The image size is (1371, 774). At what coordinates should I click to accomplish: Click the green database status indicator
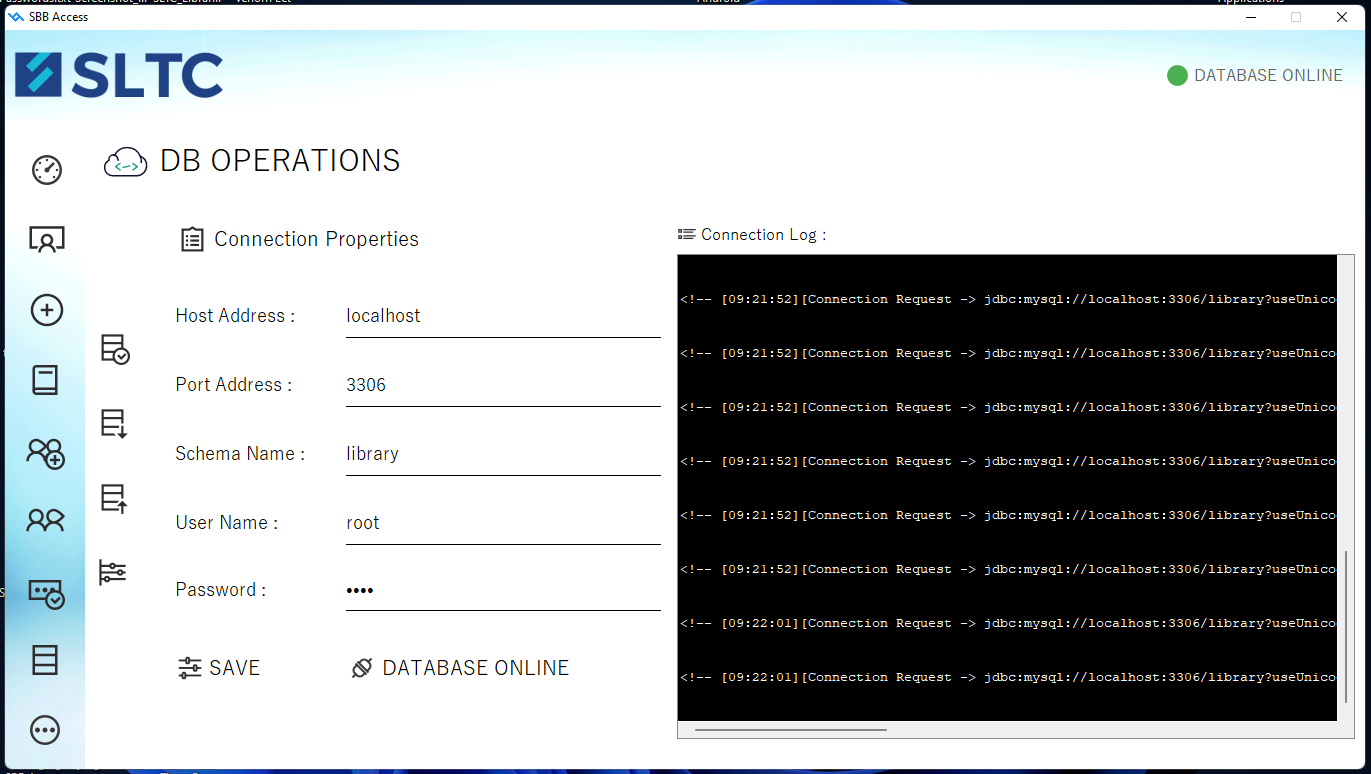[1177, 75]
